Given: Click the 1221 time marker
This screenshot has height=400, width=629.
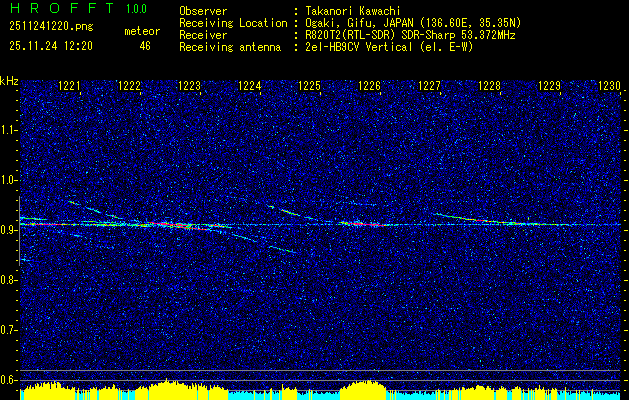Looking at the screenshot, I should [69, 86].
